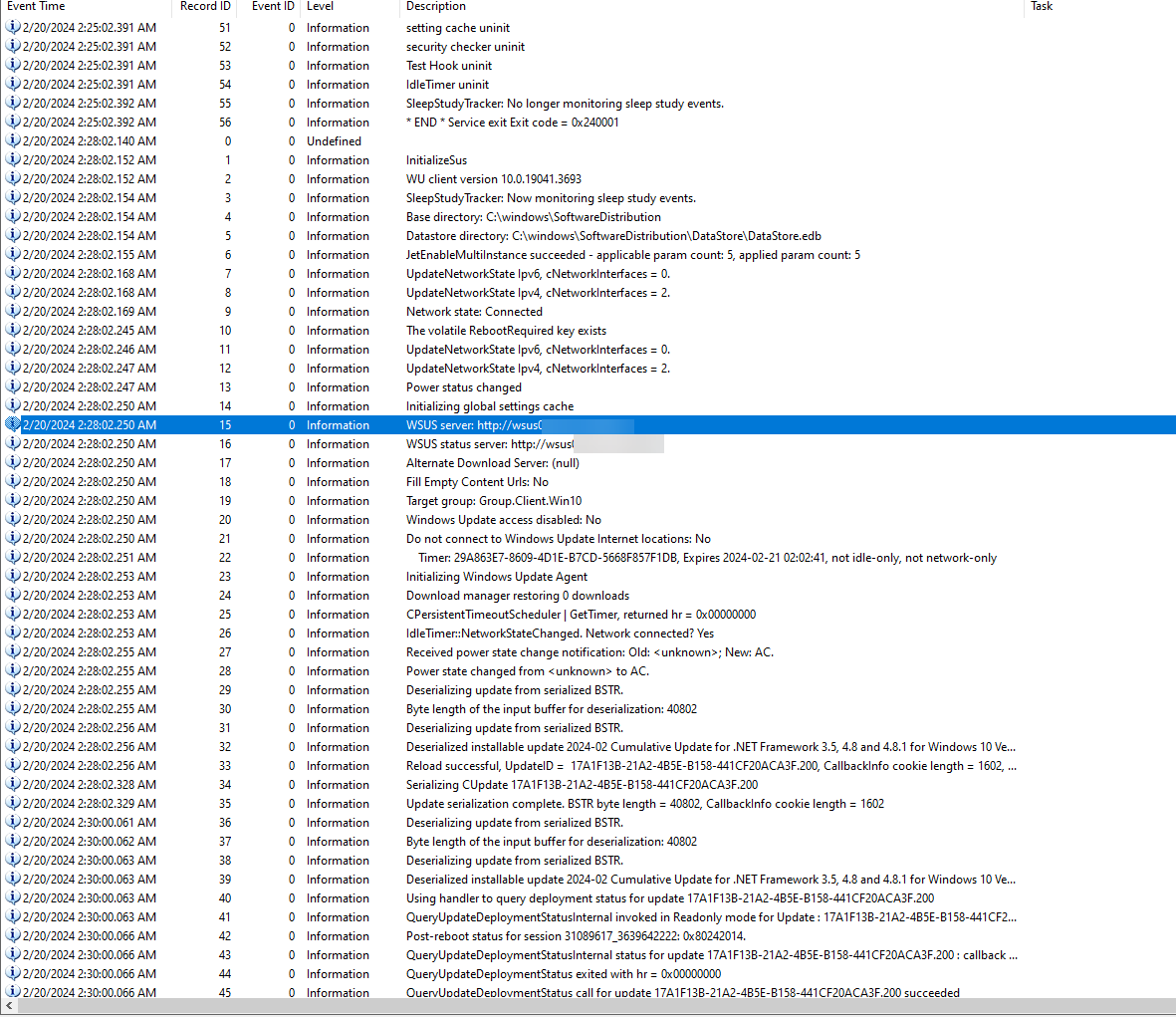
Task: Click the info icon on Using handler row
Action: click(13, 897)
